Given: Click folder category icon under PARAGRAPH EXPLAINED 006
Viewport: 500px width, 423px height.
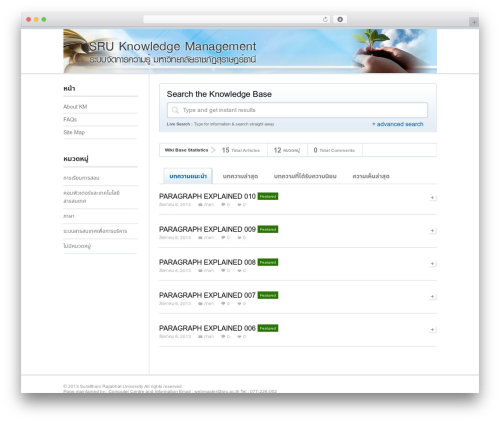Looking at the screenshot, I should [x=200, y=337].
